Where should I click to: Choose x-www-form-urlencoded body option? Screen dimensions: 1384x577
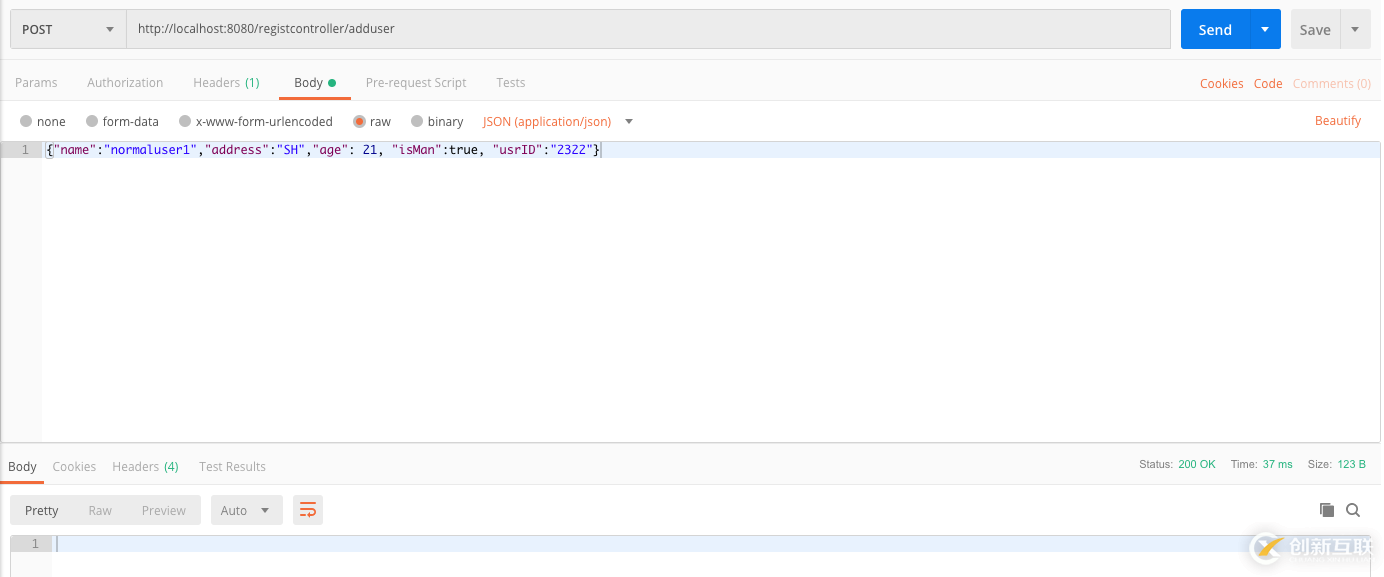tap(256, 121)
